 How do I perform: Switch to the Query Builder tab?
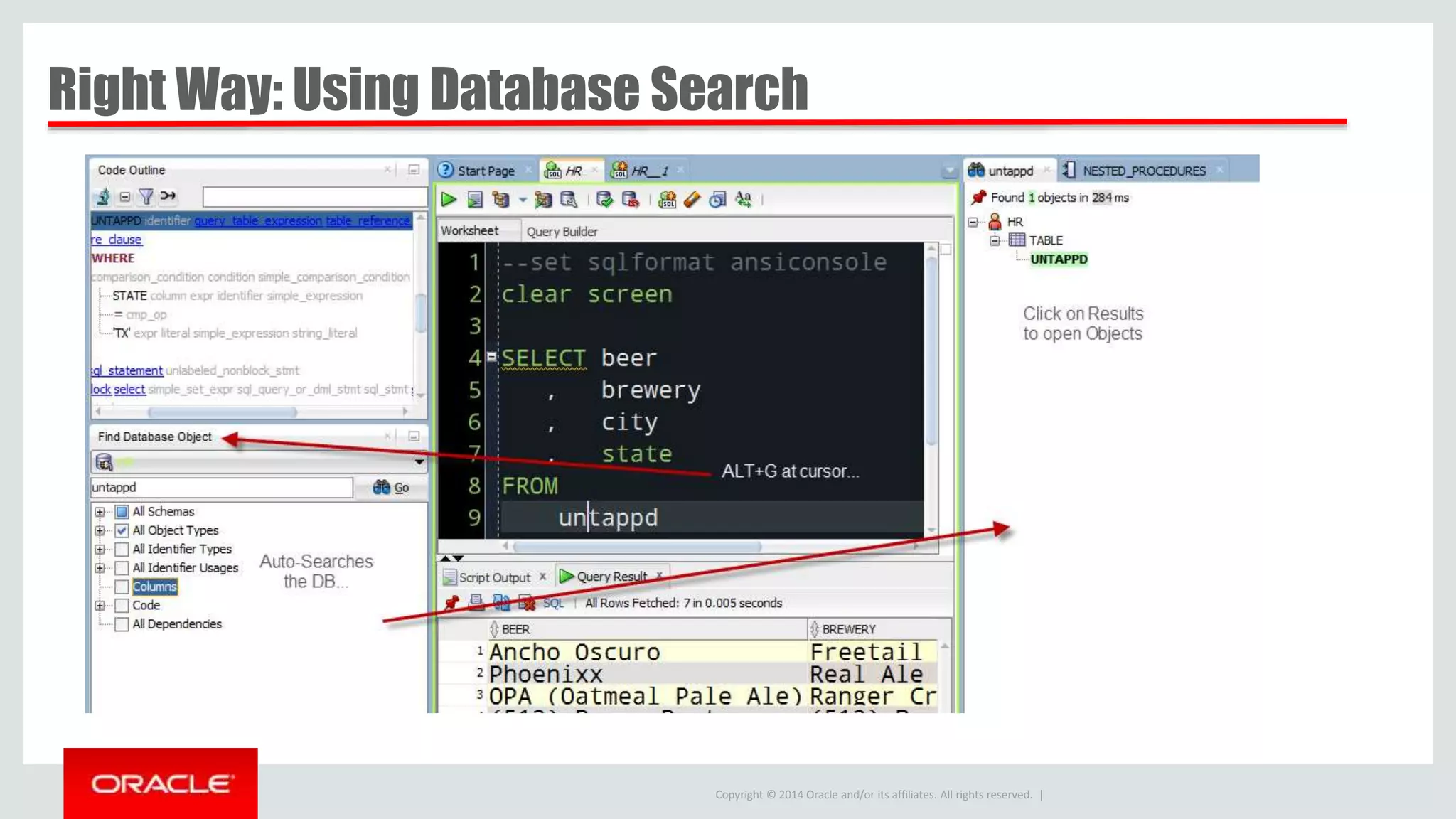pyautogui.click(x=562, y=231)
